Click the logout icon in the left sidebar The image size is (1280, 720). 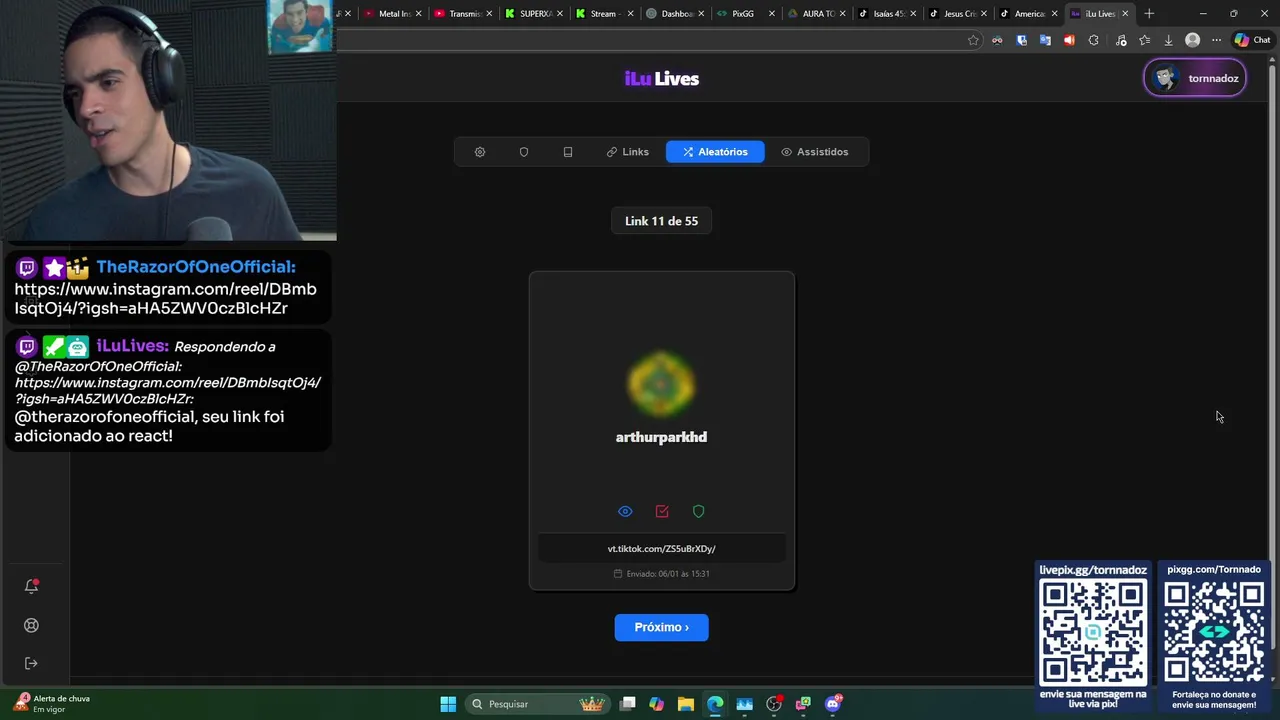click(x=31, y=663)
